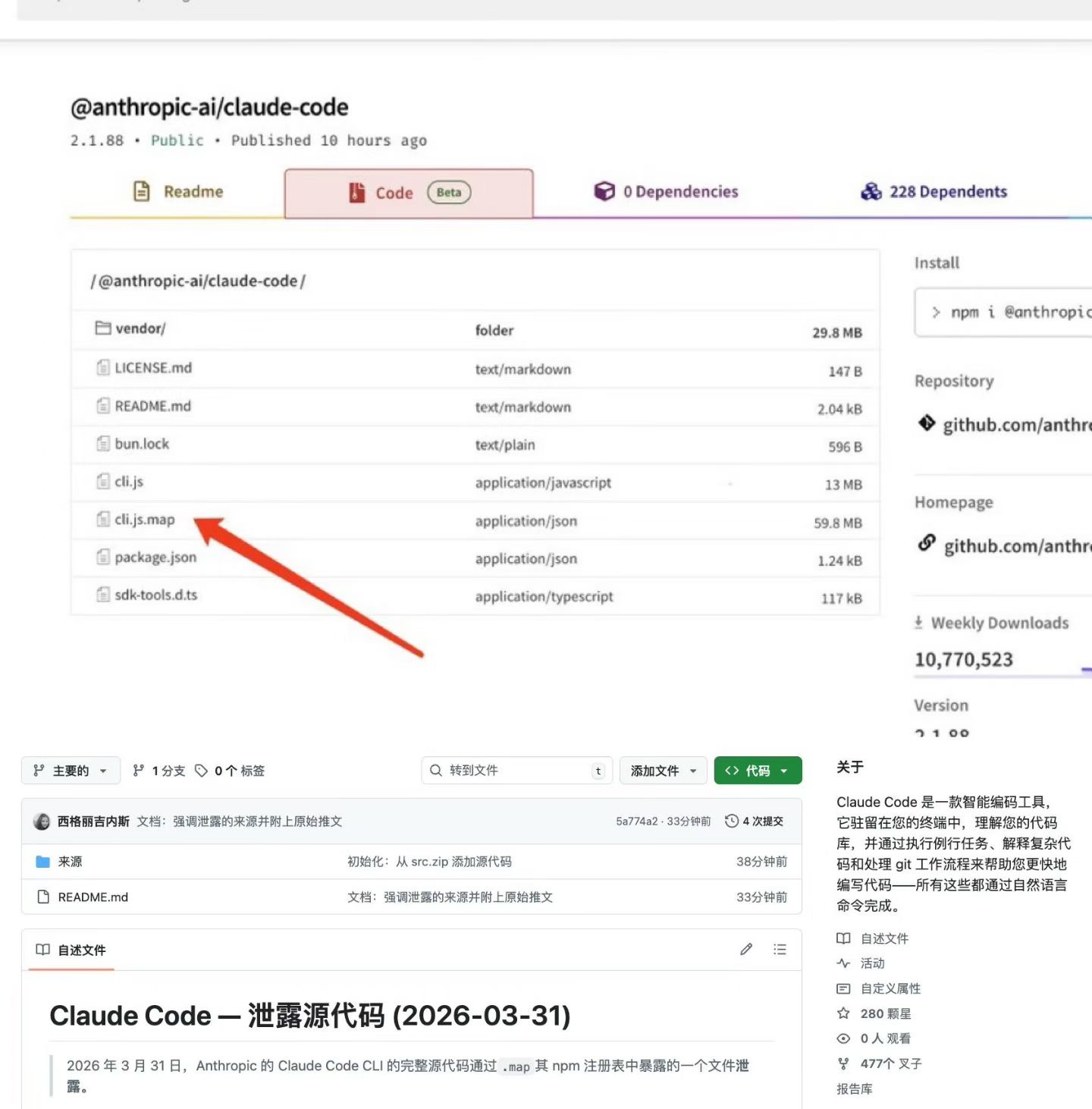Open the Readme tab
Screen dimensions: 1092x1109
point(178,192)
